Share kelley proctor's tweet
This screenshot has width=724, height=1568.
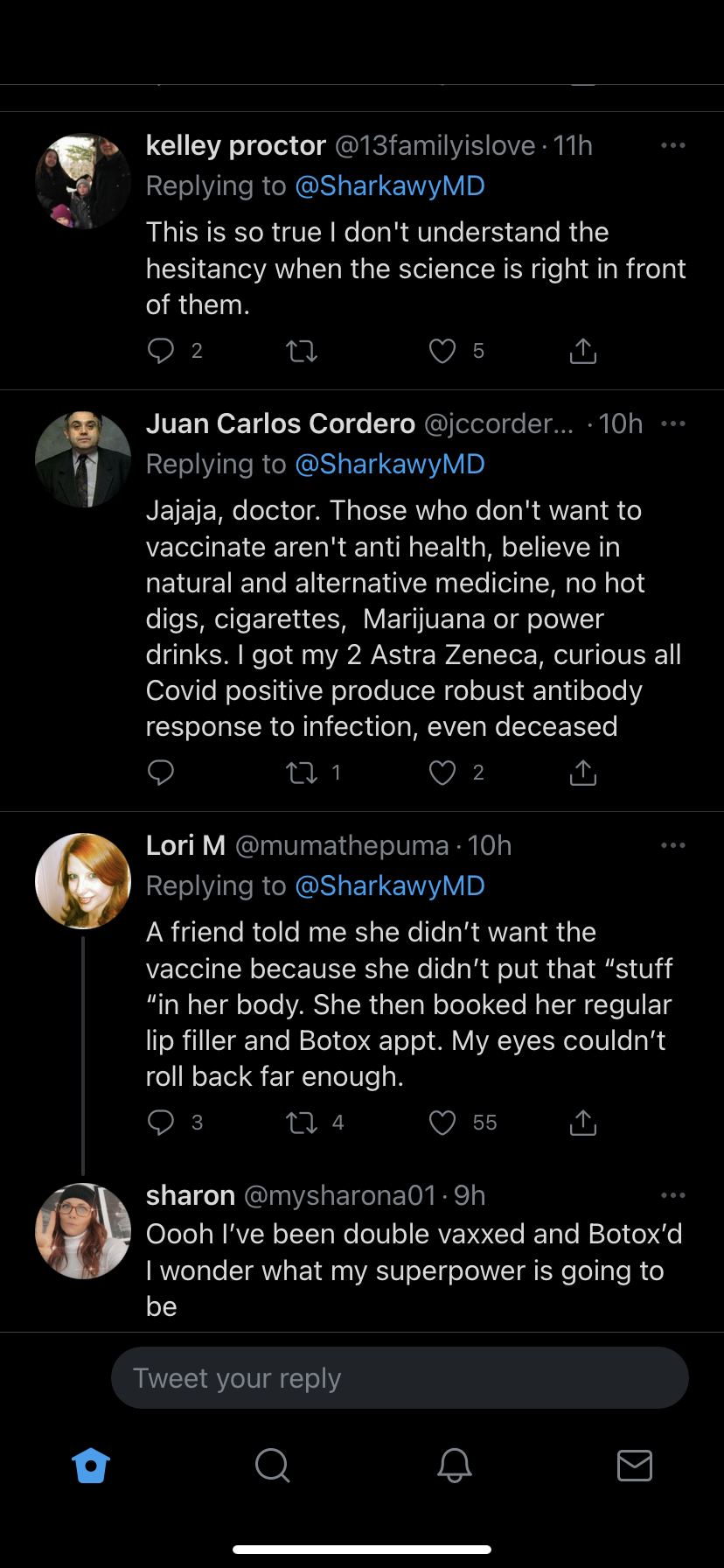583,352
